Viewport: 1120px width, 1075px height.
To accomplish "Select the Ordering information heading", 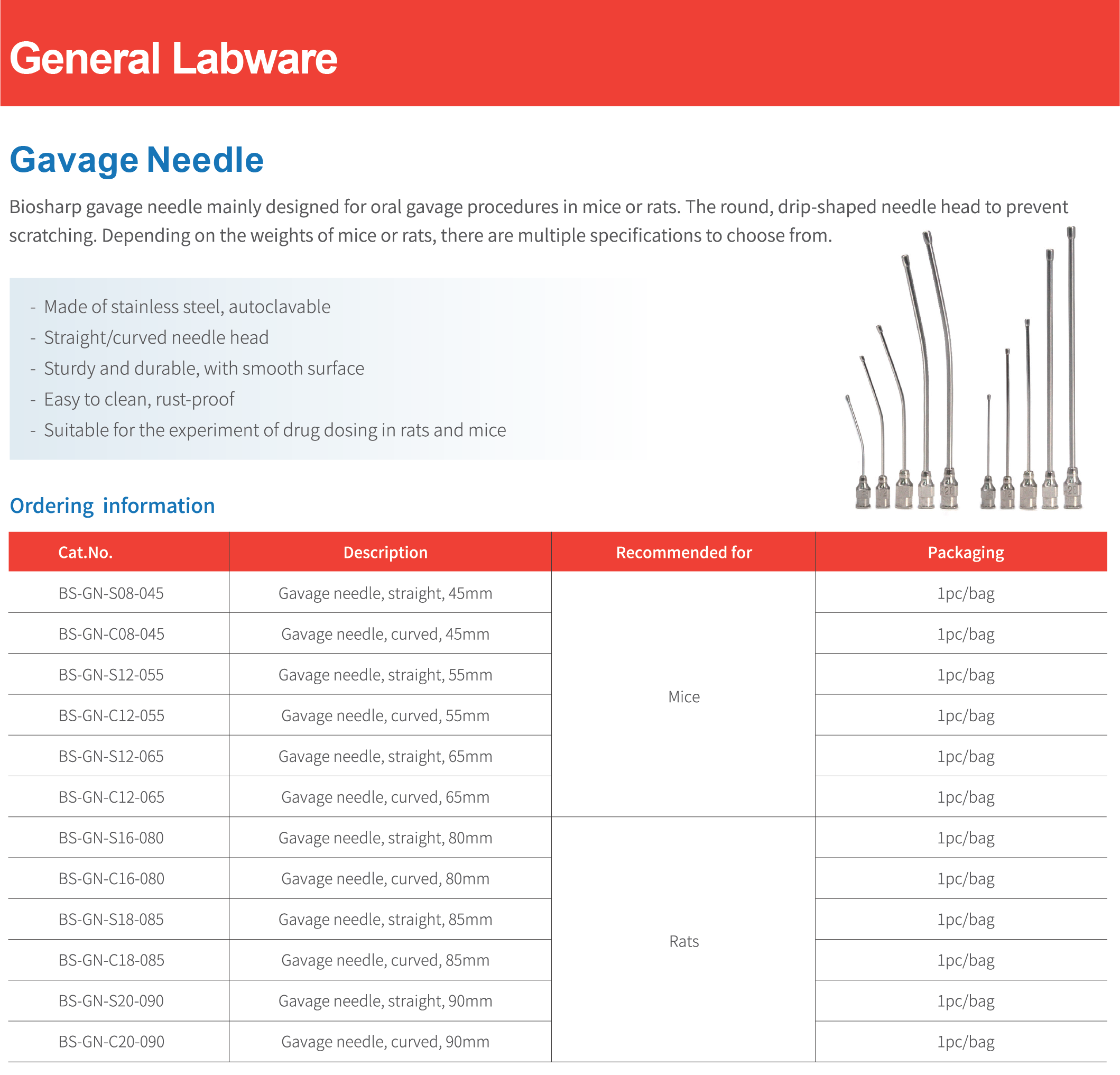I will pyautogui.click(x=112, y=506).
